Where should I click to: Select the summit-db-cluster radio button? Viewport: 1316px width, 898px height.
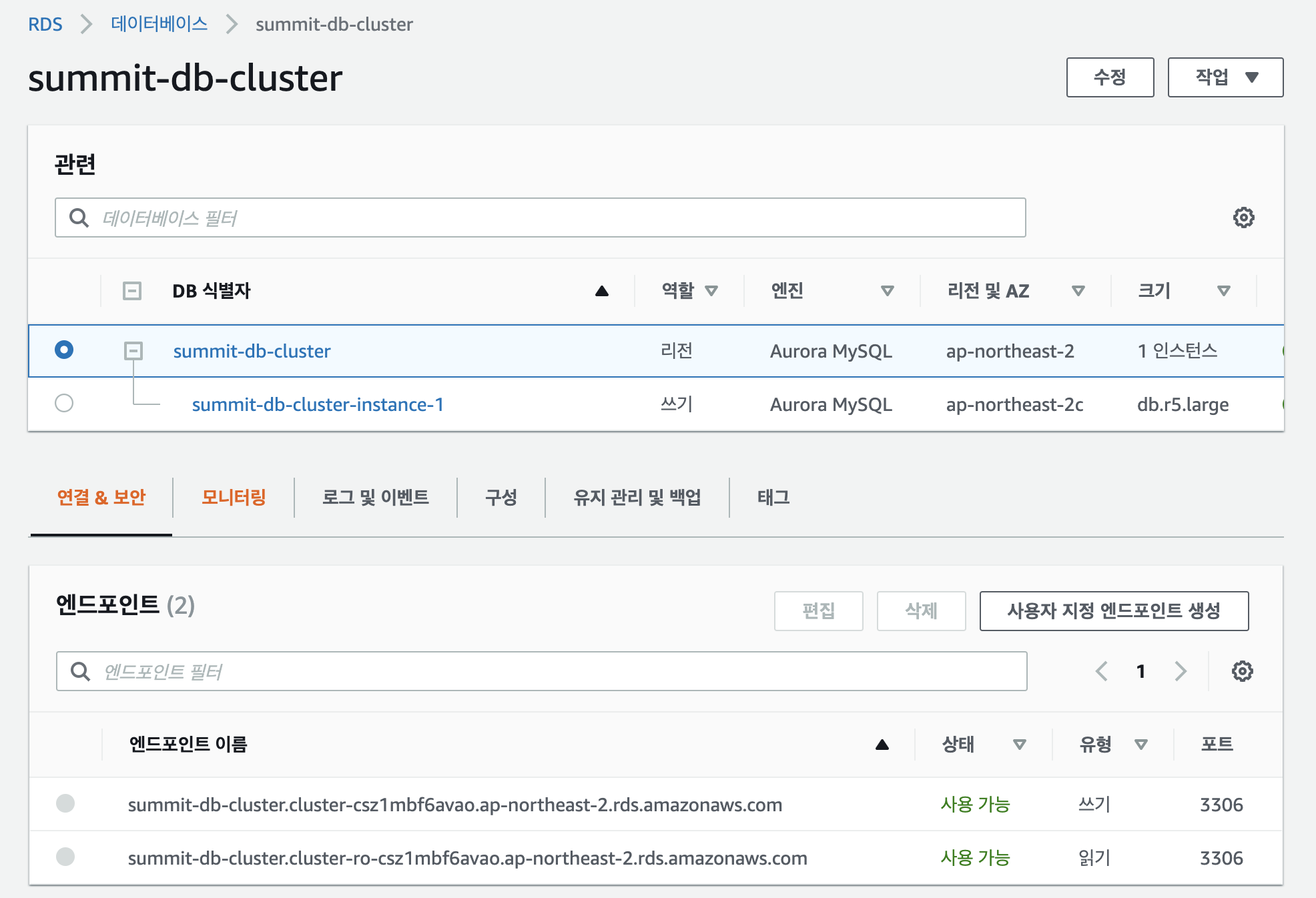[x=64, y=350]
